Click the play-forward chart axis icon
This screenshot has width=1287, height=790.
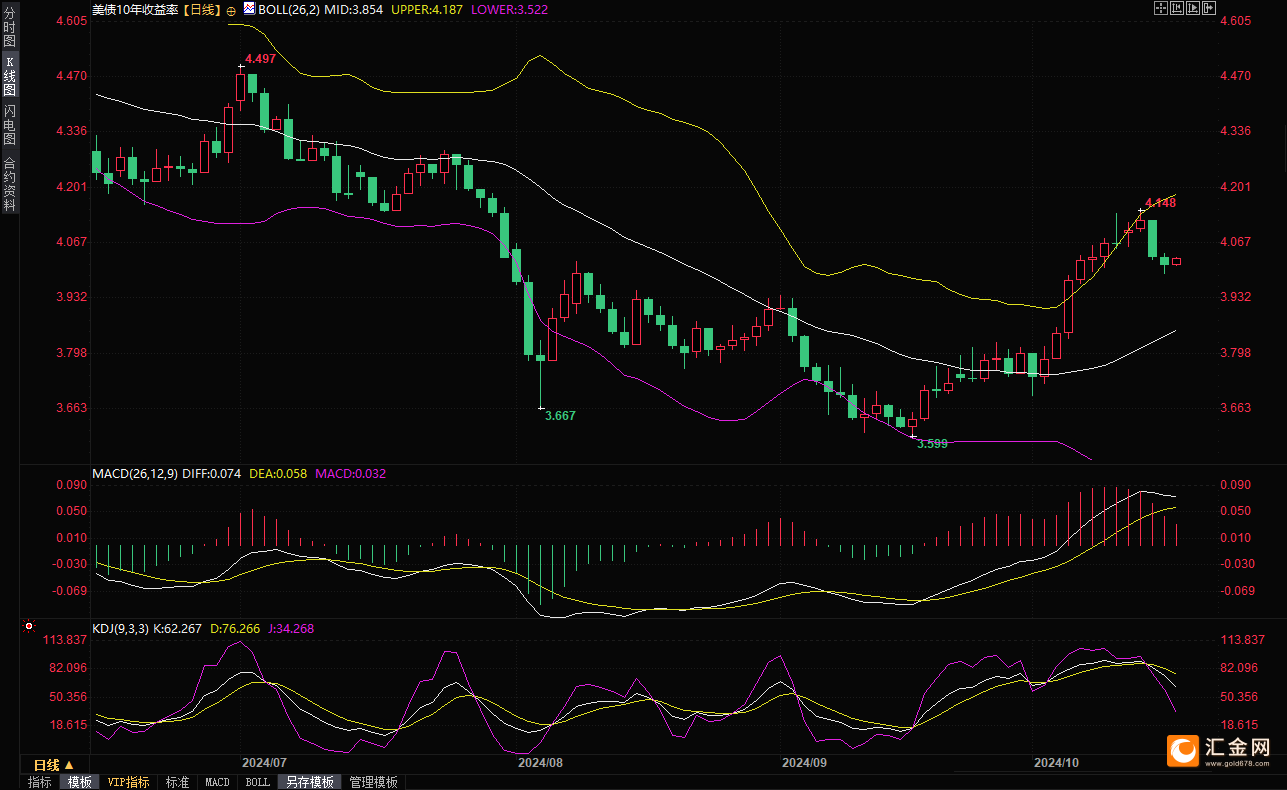coord(1193,8)
